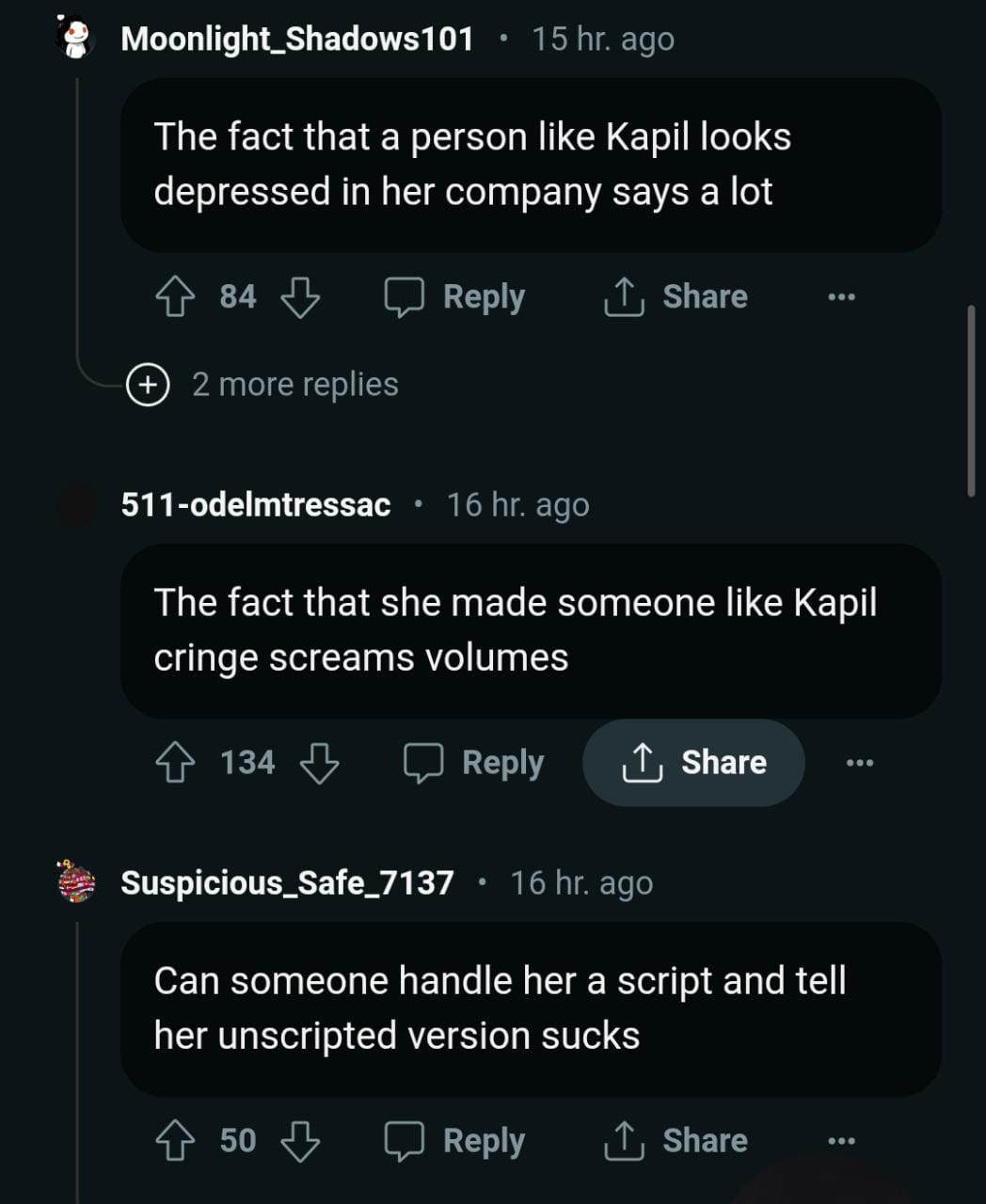Downvote the comment by 511-odelmtressac

click(x=319, y=763)
